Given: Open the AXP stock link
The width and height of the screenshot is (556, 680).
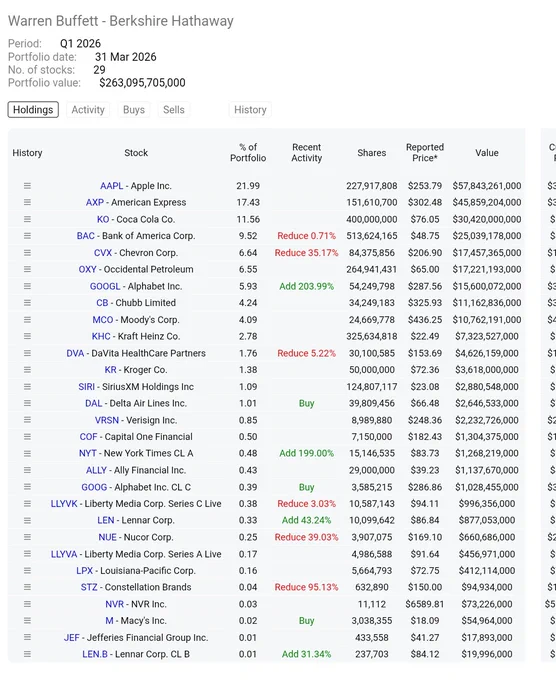Looking at the screenshot, I should tap(95, 202).
